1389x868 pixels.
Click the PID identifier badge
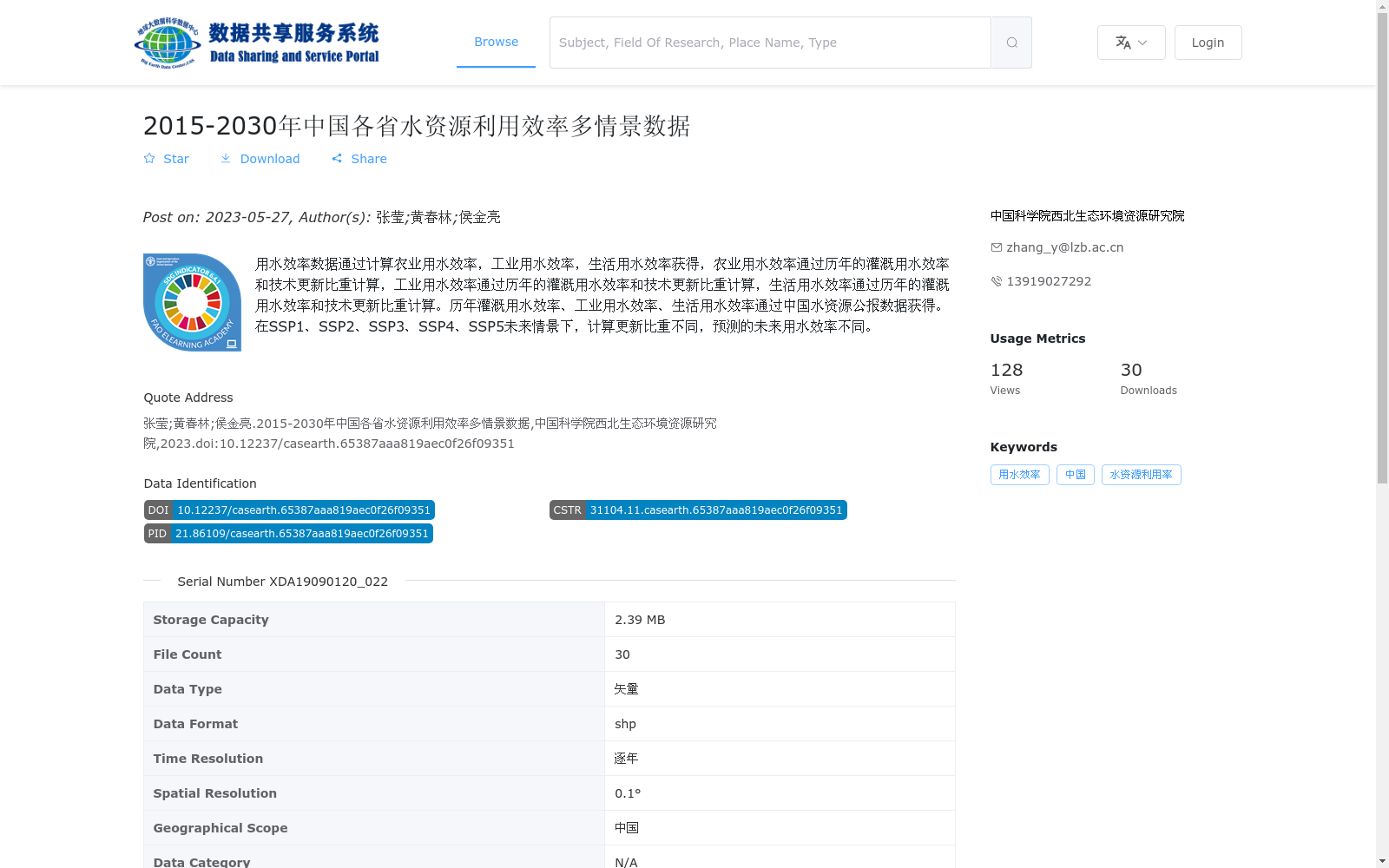(288, 534)
